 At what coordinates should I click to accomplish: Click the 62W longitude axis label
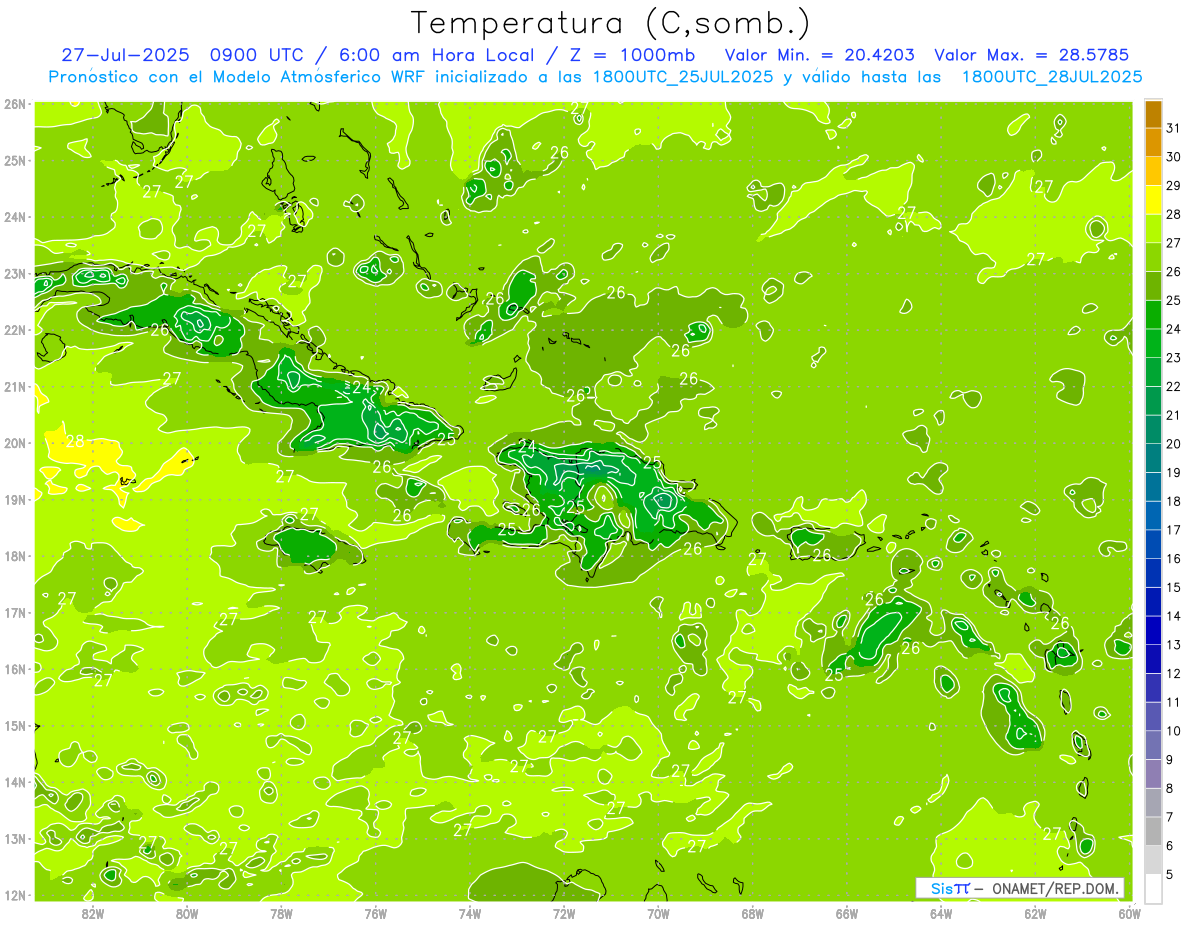[x=1035, y=913]
